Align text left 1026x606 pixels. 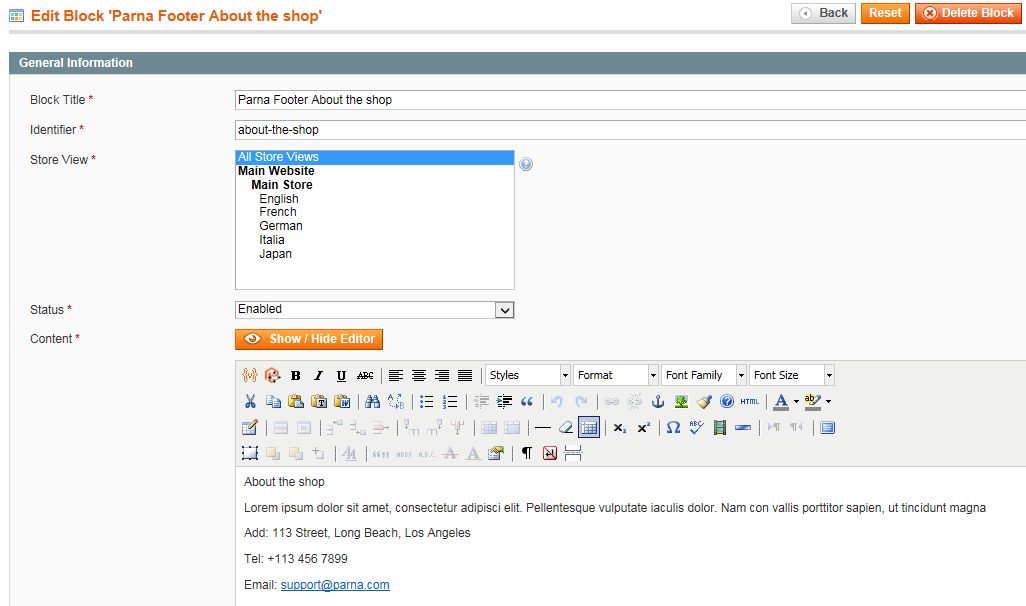(x=396, y=375)
